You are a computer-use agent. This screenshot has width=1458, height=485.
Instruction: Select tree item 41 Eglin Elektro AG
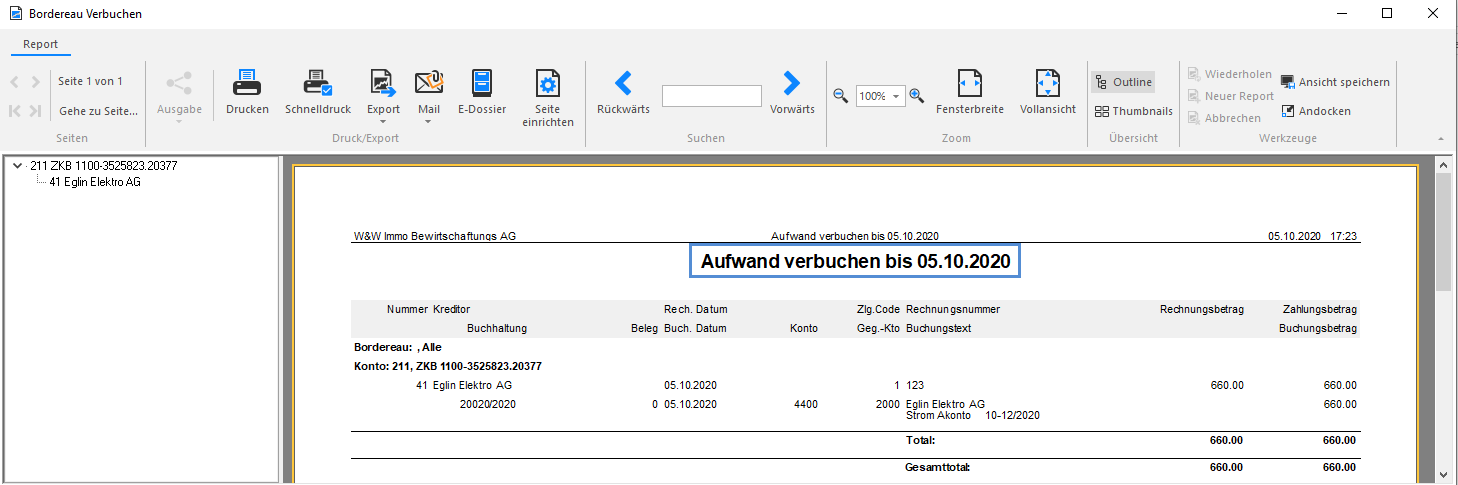[95, 182]
